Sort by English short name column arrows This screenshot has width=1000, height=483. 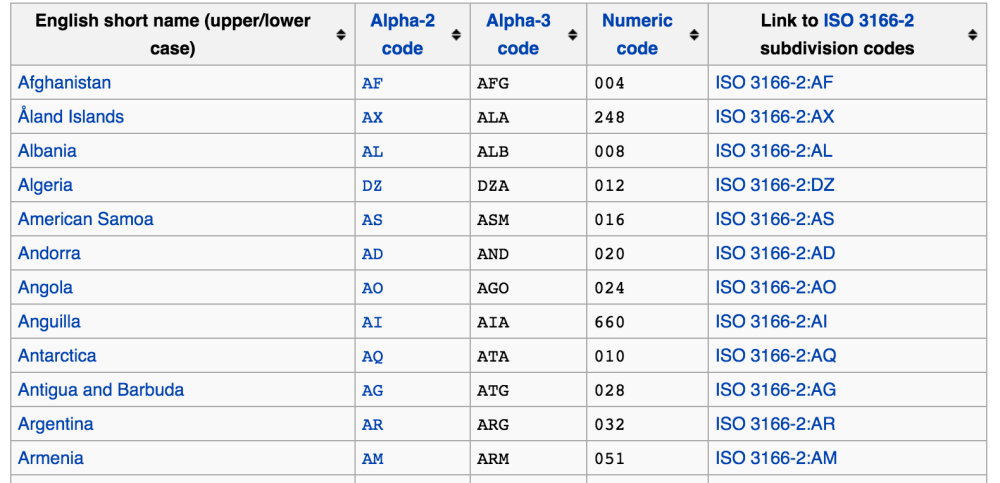pyautogui.click(x=341, y=35)
